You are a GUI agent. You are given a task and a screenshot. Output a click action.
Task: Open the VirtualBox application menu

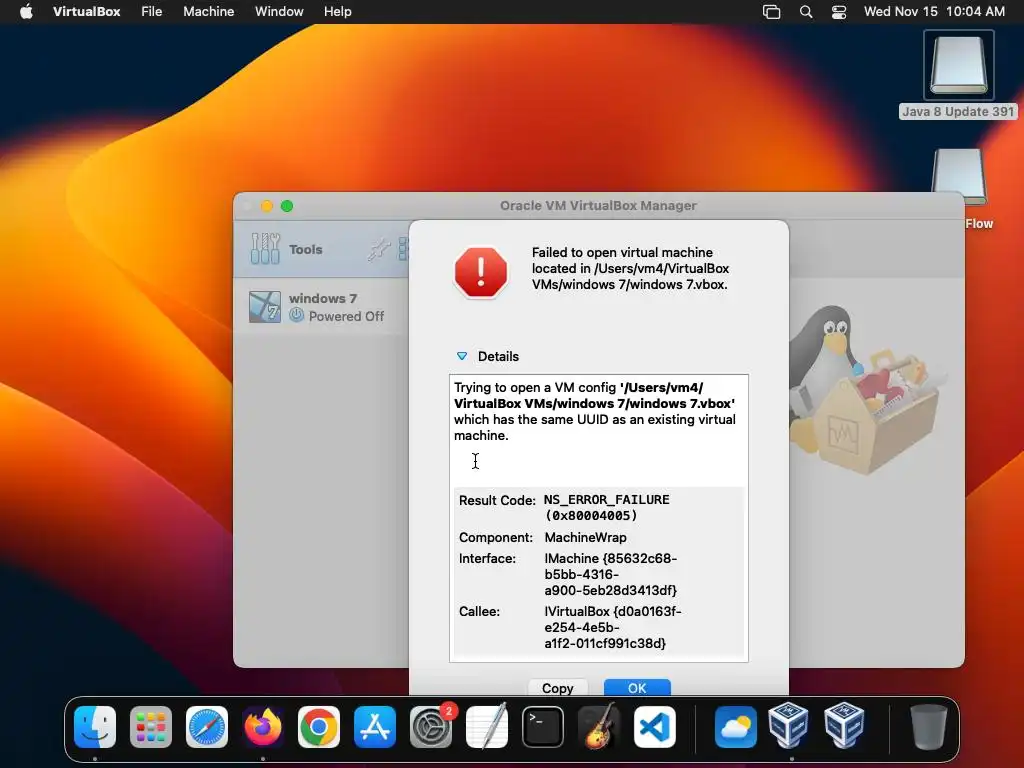86,12
